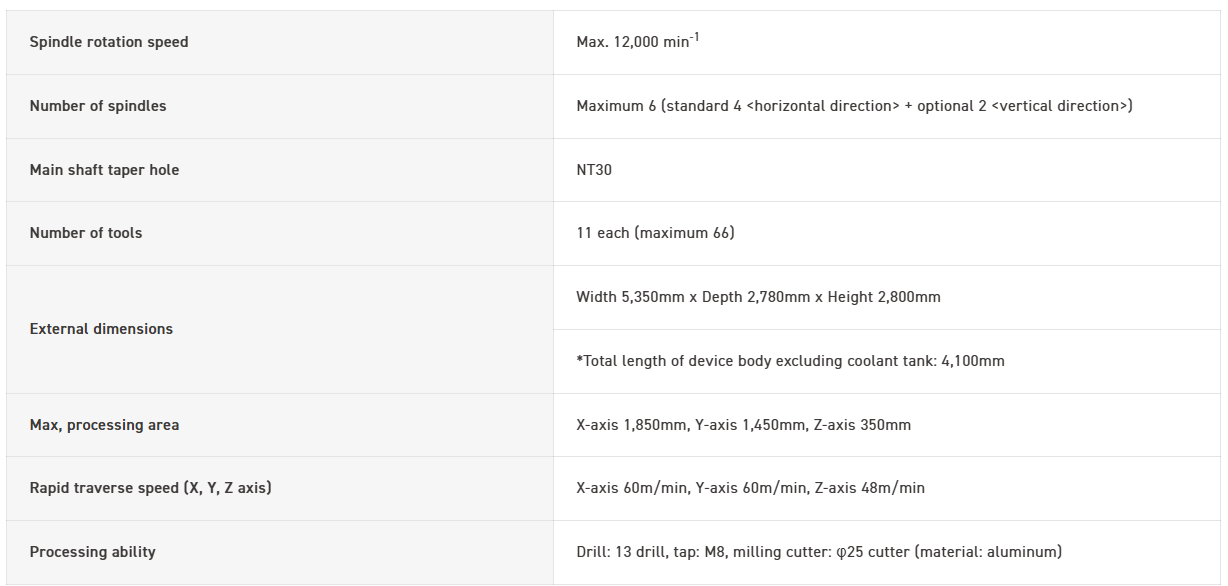Select the Max. 12,000 min⁻¹ value

coord(637,42)
